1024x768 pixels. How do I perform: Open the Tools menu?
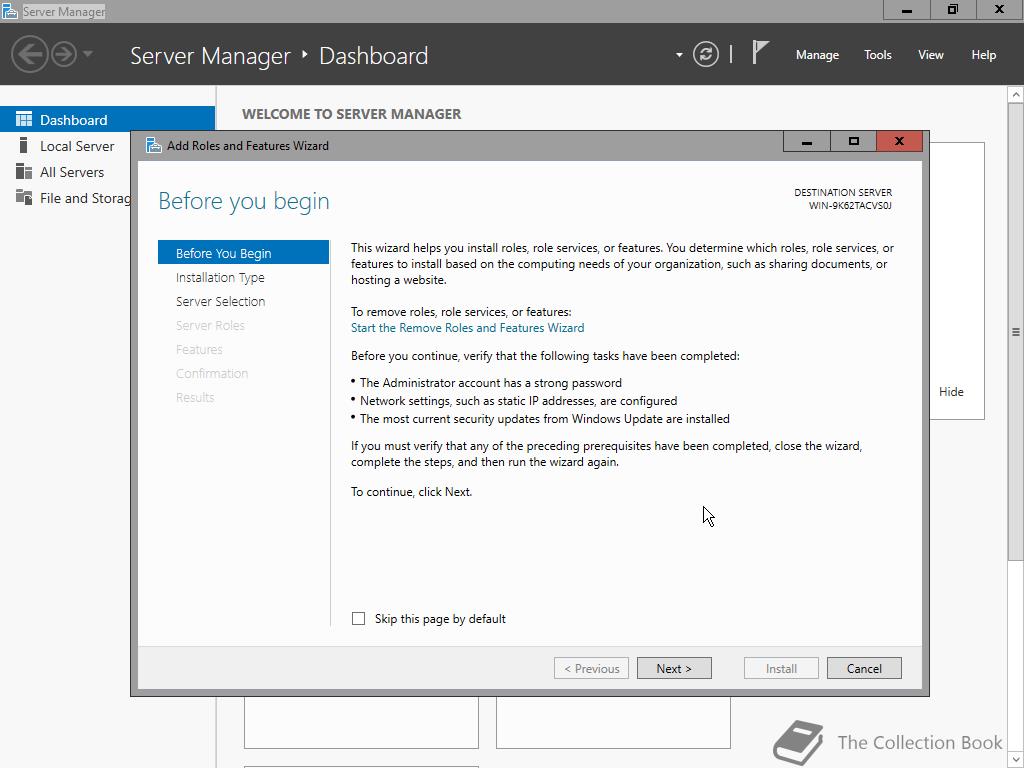click(x=878, y=55)
